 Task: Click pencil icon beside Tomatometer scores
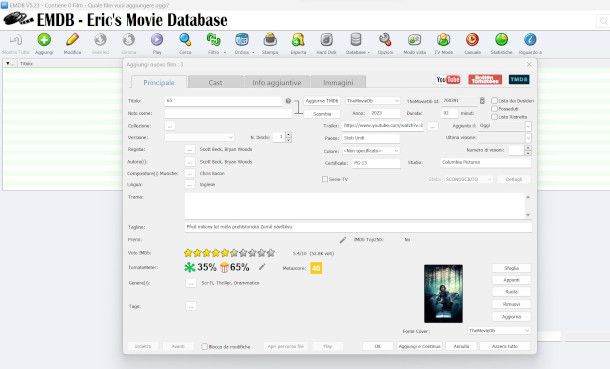point(262,267)
